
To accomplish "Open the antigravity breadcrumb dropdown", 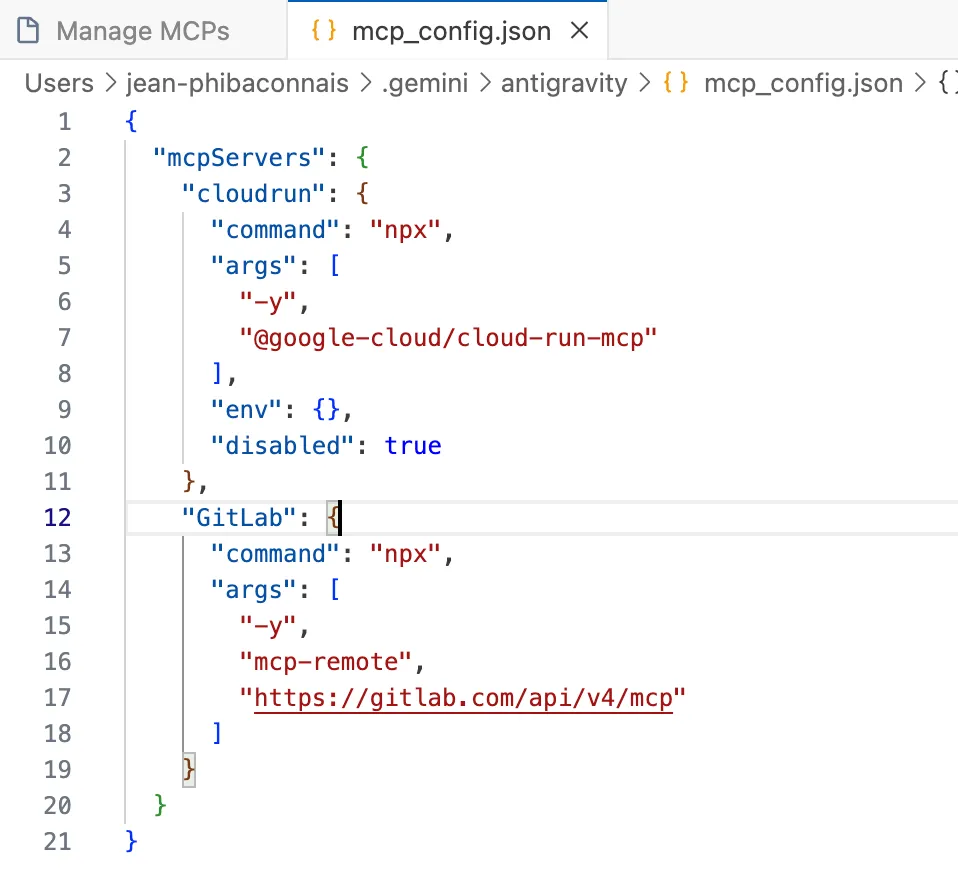I will (563, 83).
